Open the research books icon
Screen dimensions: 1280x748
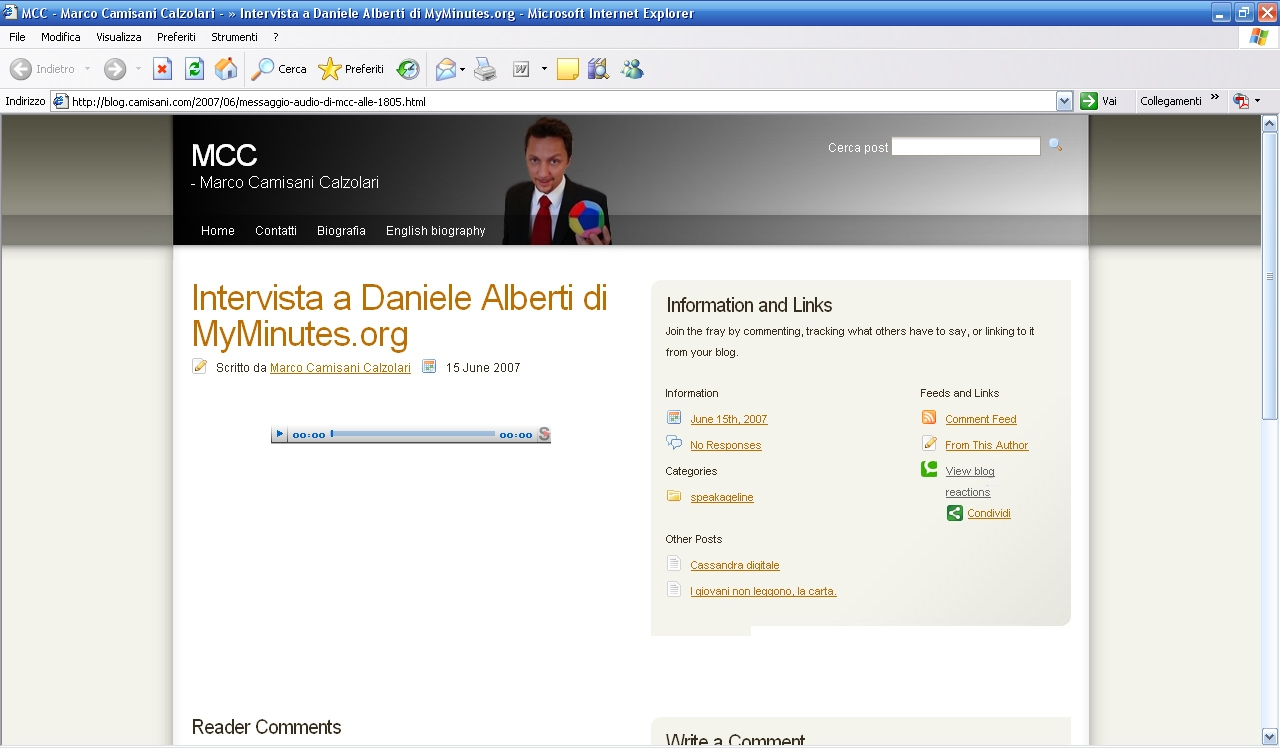click(598, 69)
